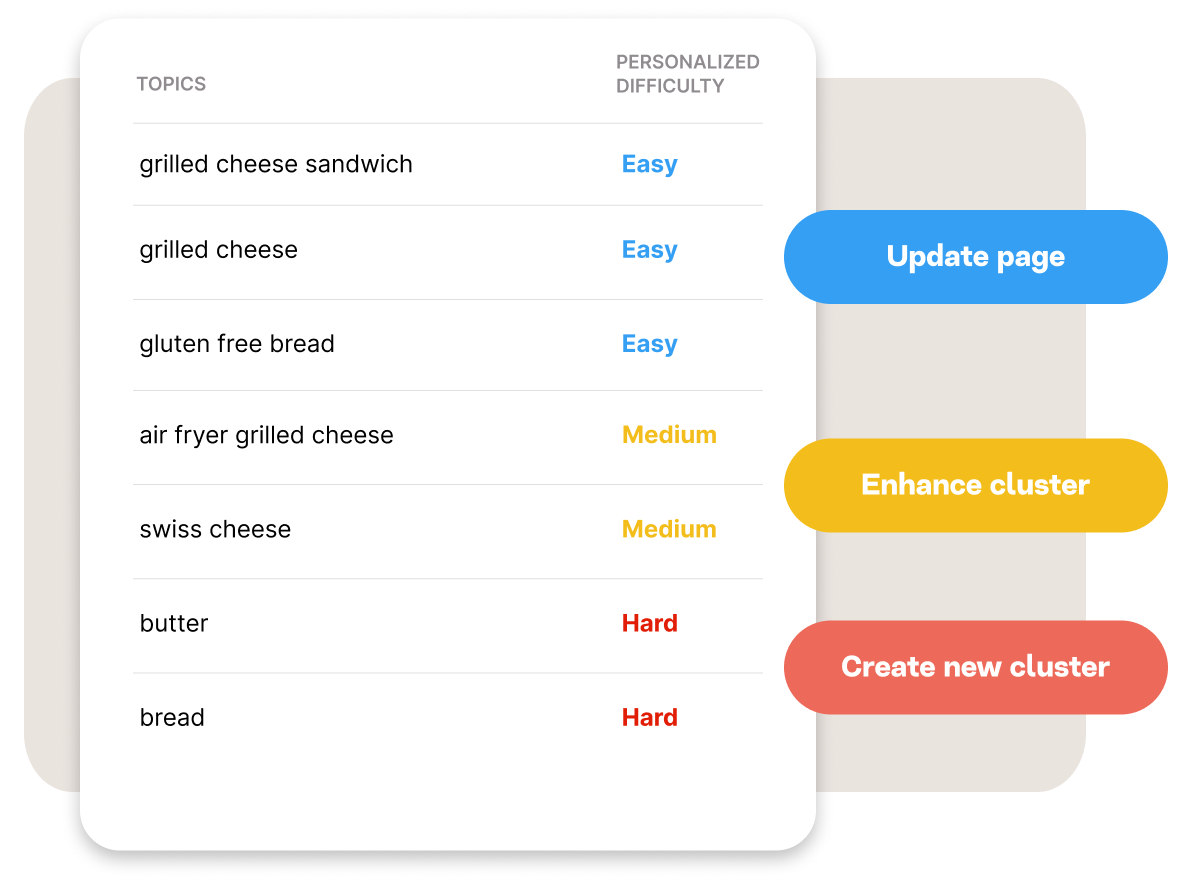The height and width of the screenshot is (884, 1202).
Task: Select the grilled cheese sandwich topic
Action: click(276, 164)
